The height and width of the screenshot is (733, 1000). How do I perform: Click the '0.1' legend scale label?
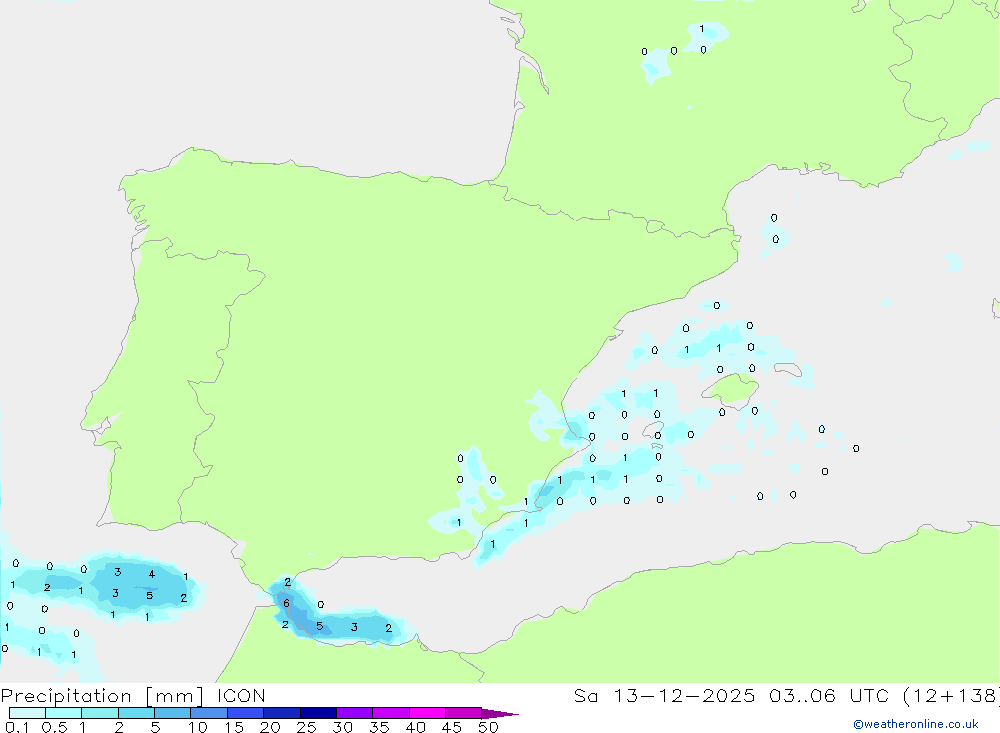(x=17, y=727)
